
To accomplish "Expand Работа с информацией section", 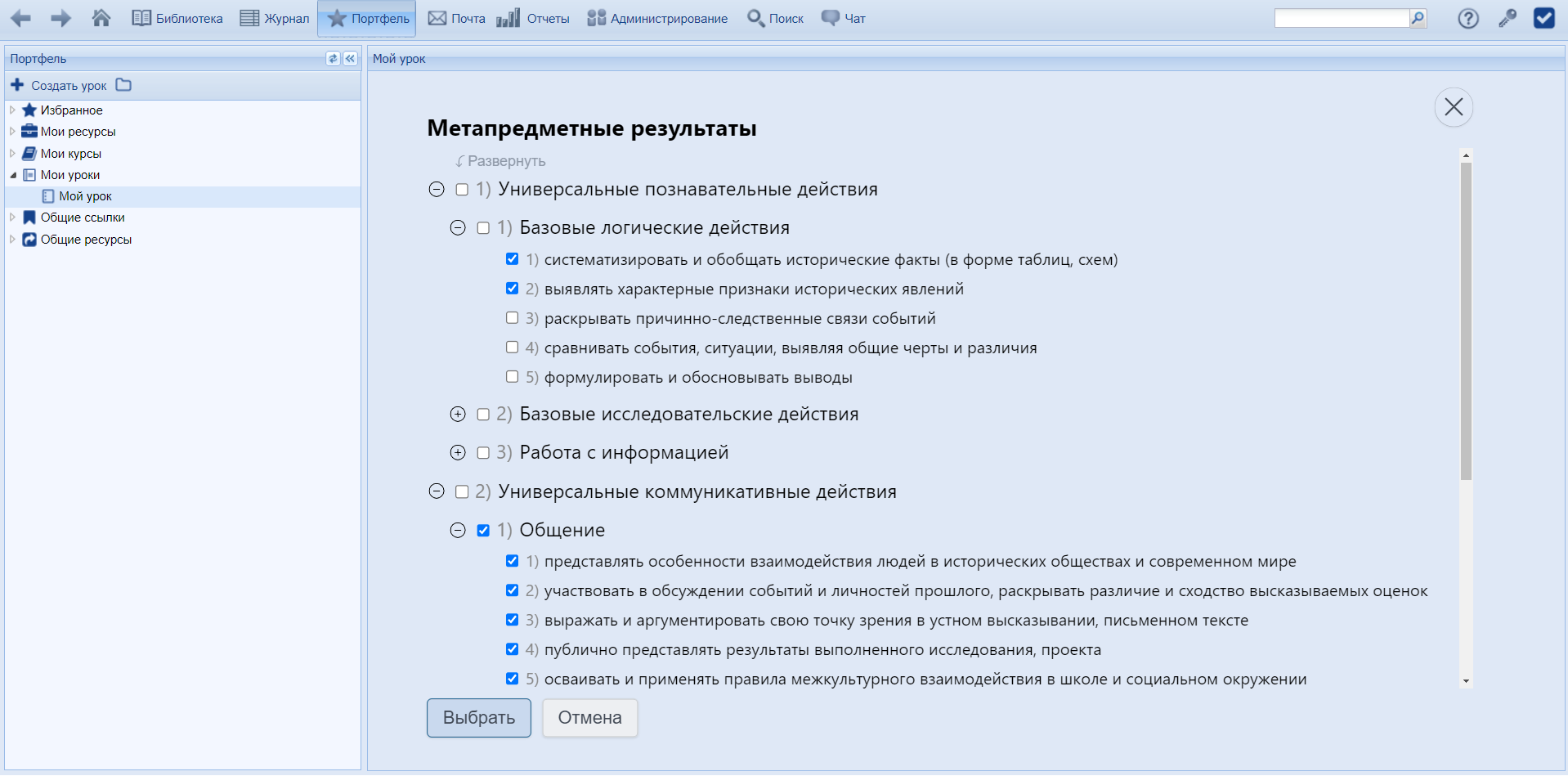I will coord(458,453).
